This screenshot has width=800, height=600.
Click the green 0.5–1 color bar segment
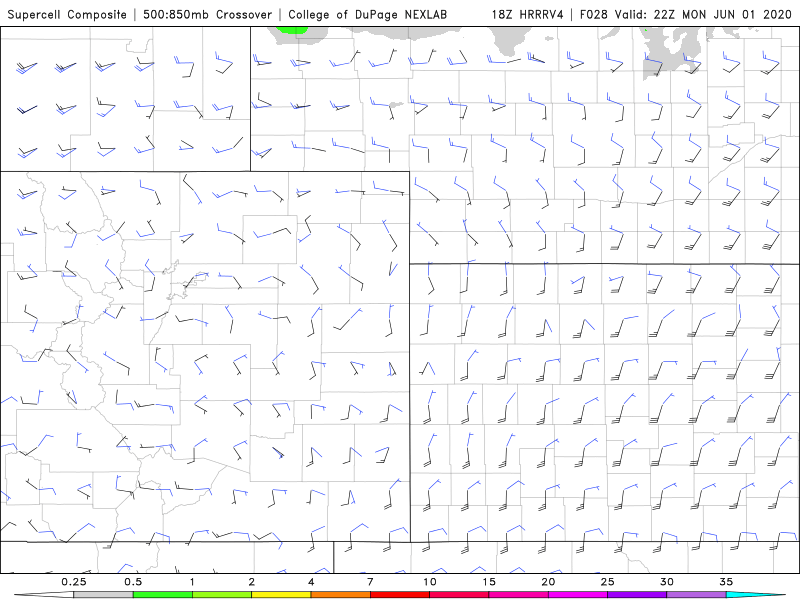(x=163, y=595)
